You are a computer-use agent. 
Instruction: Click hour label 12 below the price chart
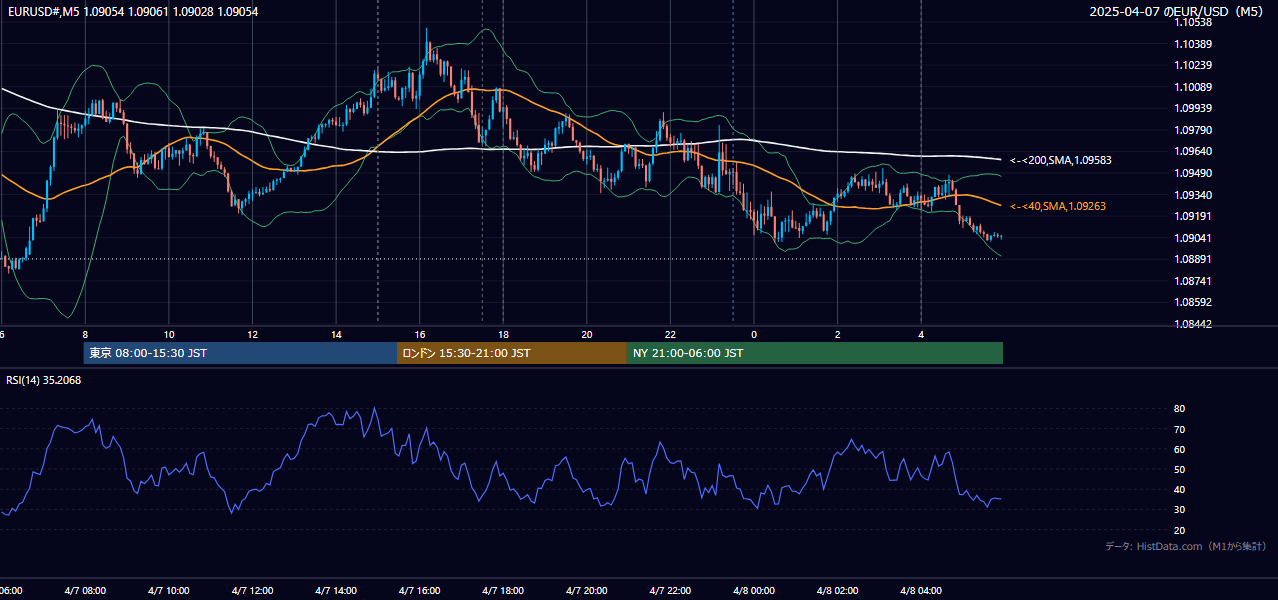[252, 334]
